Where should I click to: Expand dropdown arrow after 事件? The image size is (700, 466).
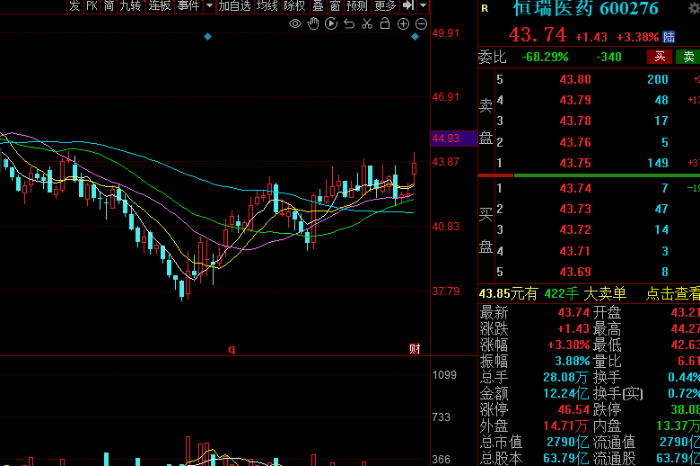(x=207, y=6)
